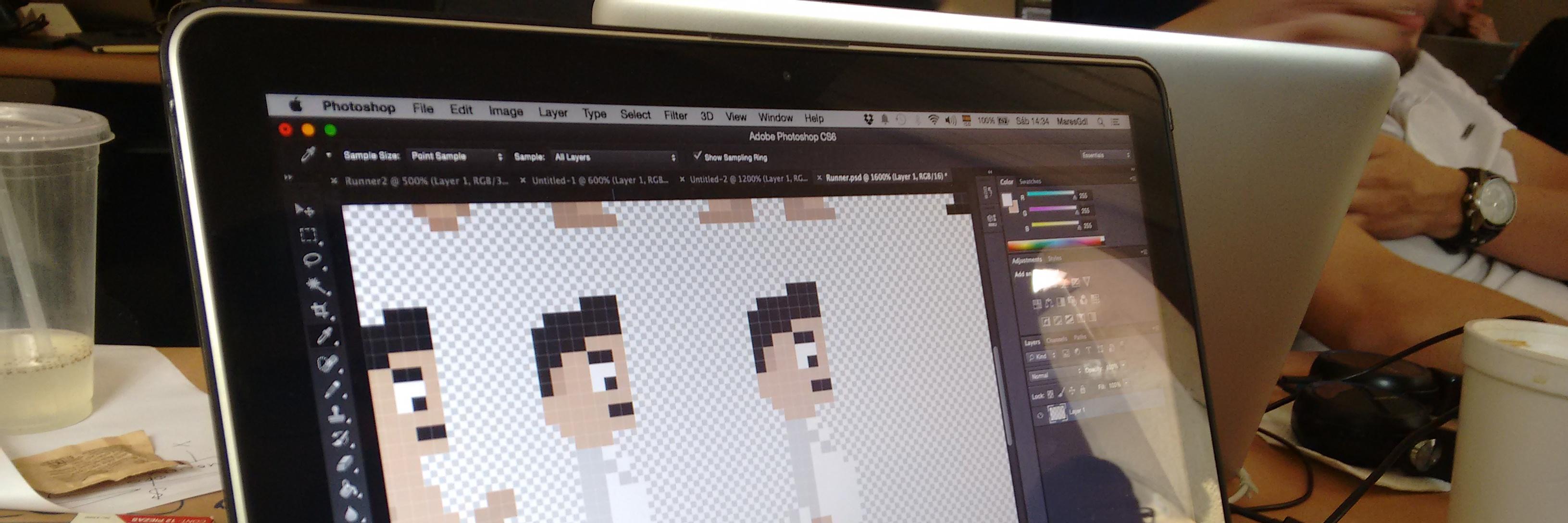Open the Layer menu
Viewport: 1568px width, 523px height.
pyautogui.click(x=553, y=112)
